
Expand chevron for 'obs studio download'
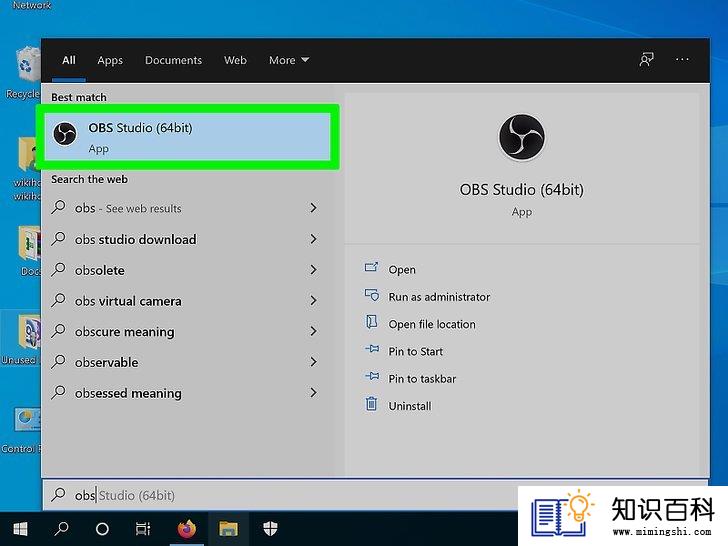point(313,239)
